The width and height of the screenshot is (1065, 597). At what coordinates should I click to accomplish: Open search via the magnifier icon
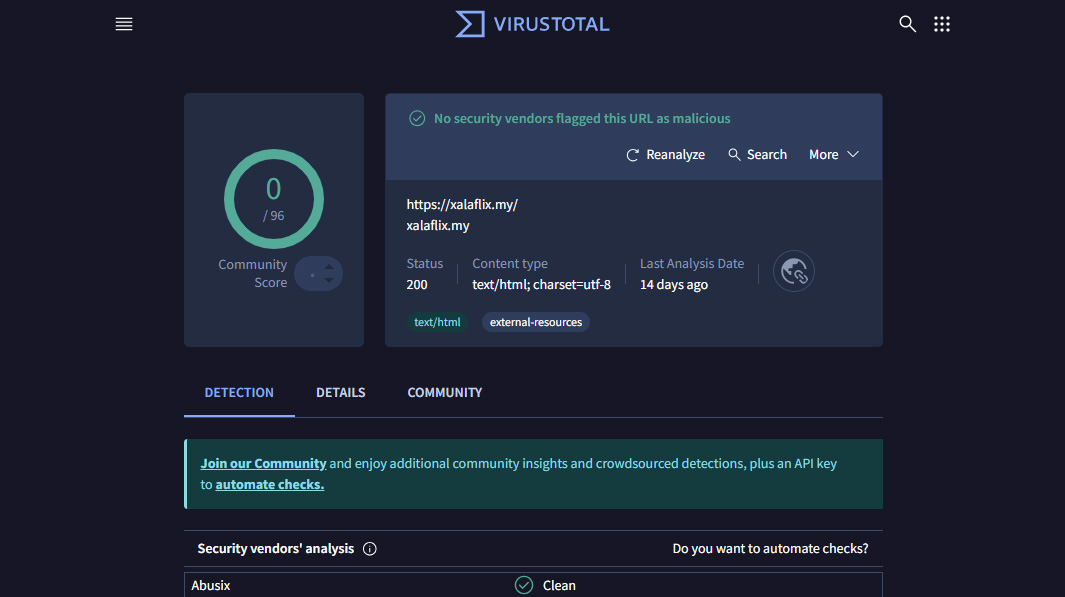pyautogui.click(x=907, y=24)
